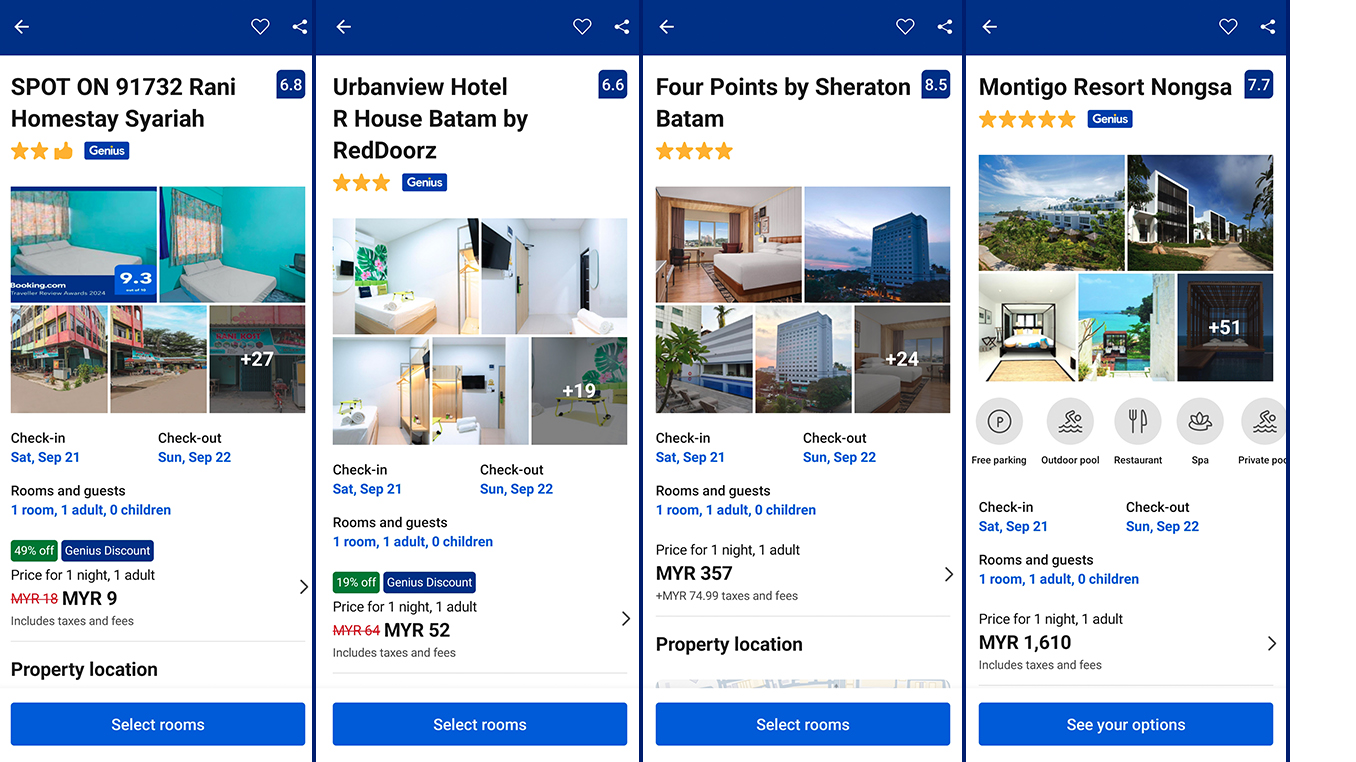This screenshot has width=1356, height=762.
Task: Go back from Four Points by Sheraton page
Action: (x=667, y=27)
